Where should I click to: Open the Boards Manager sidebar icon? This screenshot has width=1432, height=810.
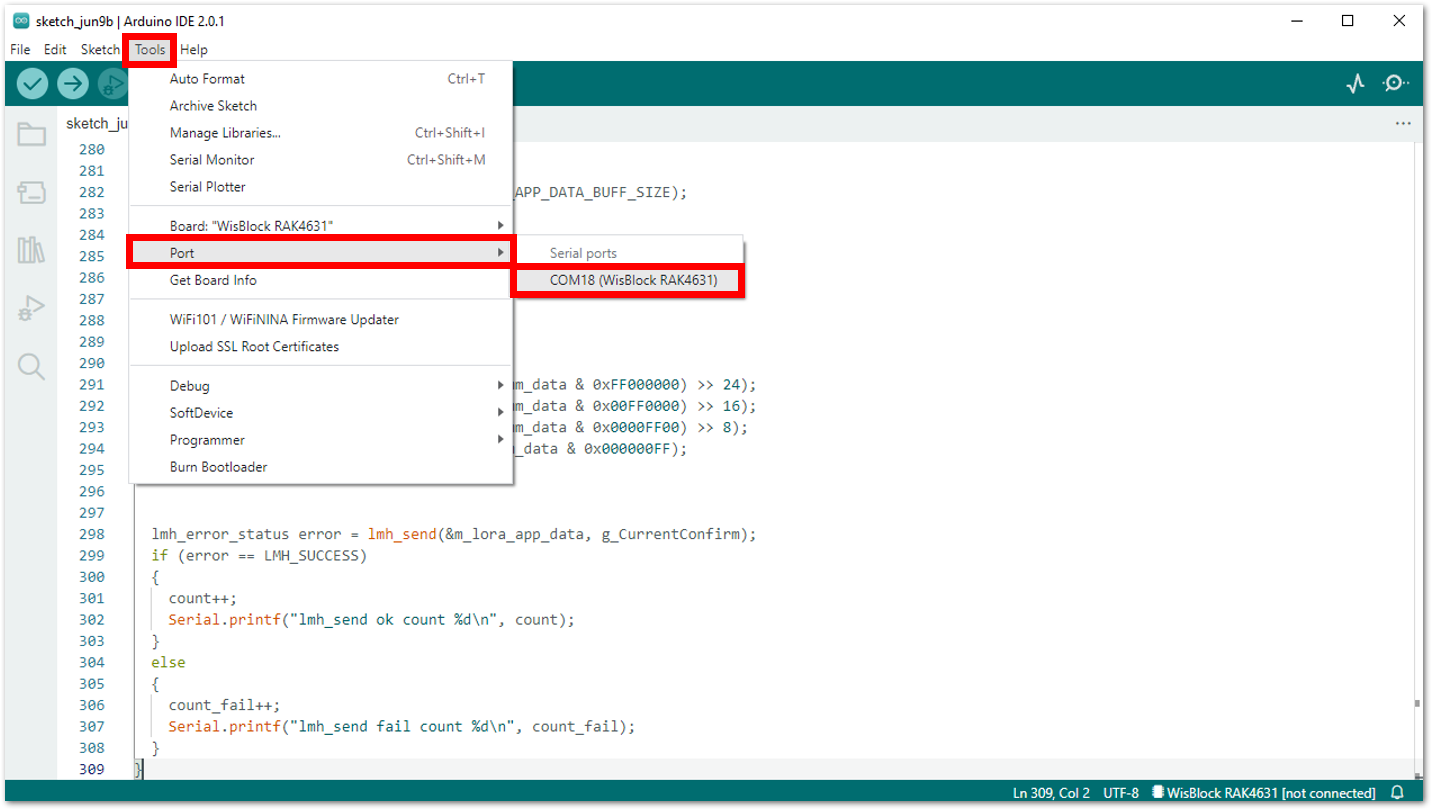[x=32, y=193]
